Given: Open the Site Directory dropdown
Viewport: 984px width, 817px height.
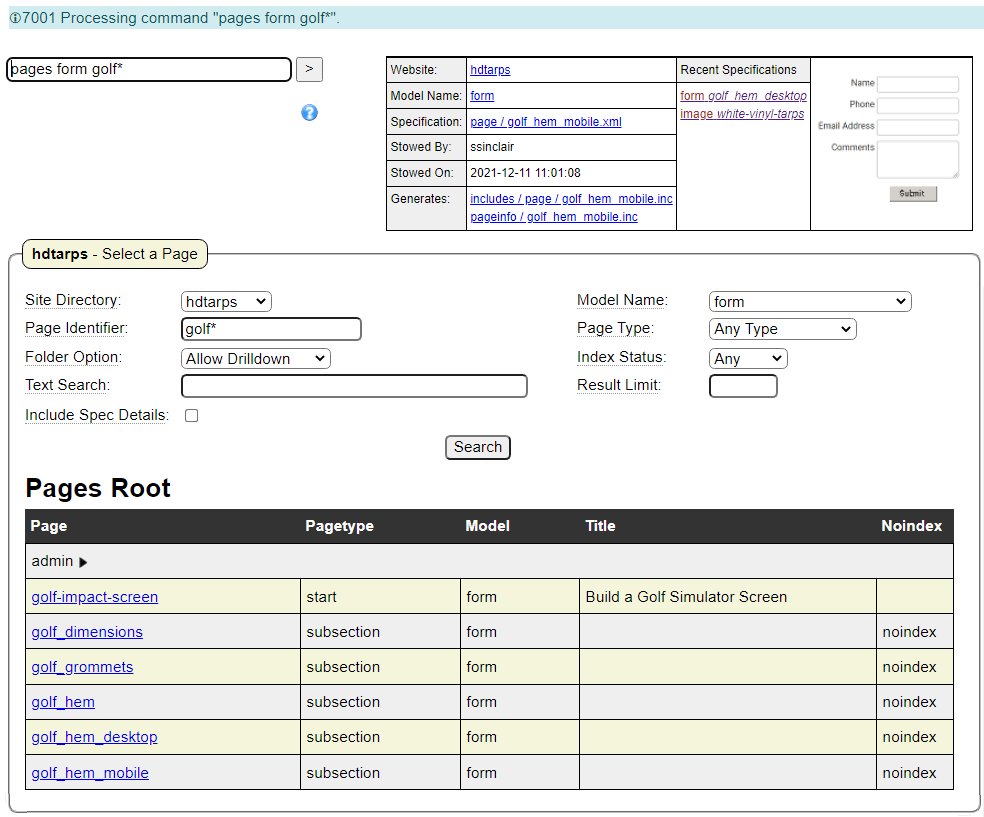Looking at the screenshot, I should click(x=226, y=302).
